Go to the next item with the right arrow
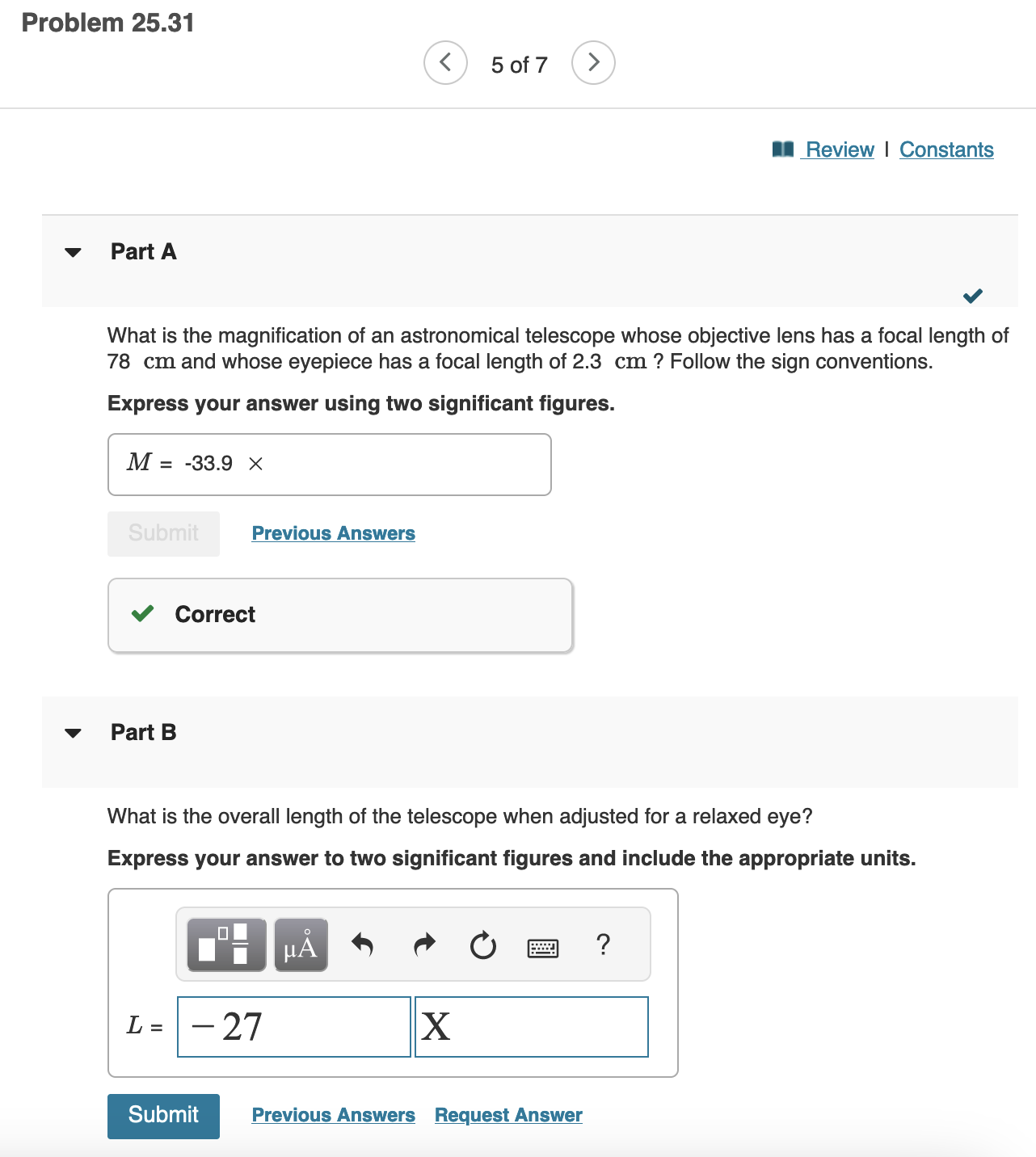The width and height of the screenshot is (1036, 1157). click(593, 62)
